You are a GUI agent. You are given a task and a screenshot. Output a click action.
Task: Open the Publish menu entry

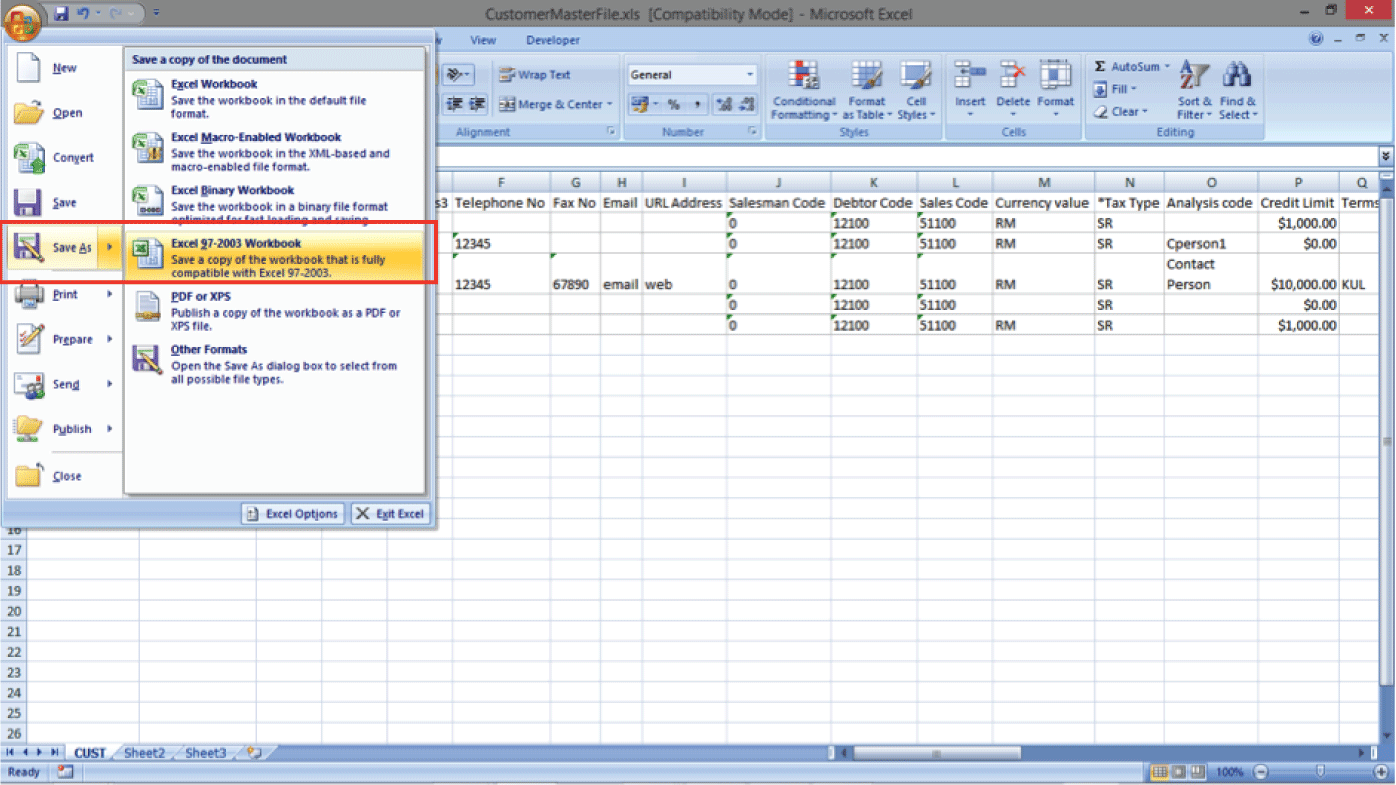[63, 430]
